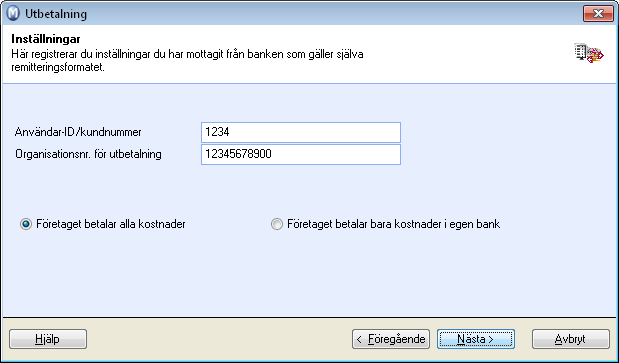
Task: Click into the Användar-ID/kundnummer field containing 1234
Action: (x=301, y=132)
